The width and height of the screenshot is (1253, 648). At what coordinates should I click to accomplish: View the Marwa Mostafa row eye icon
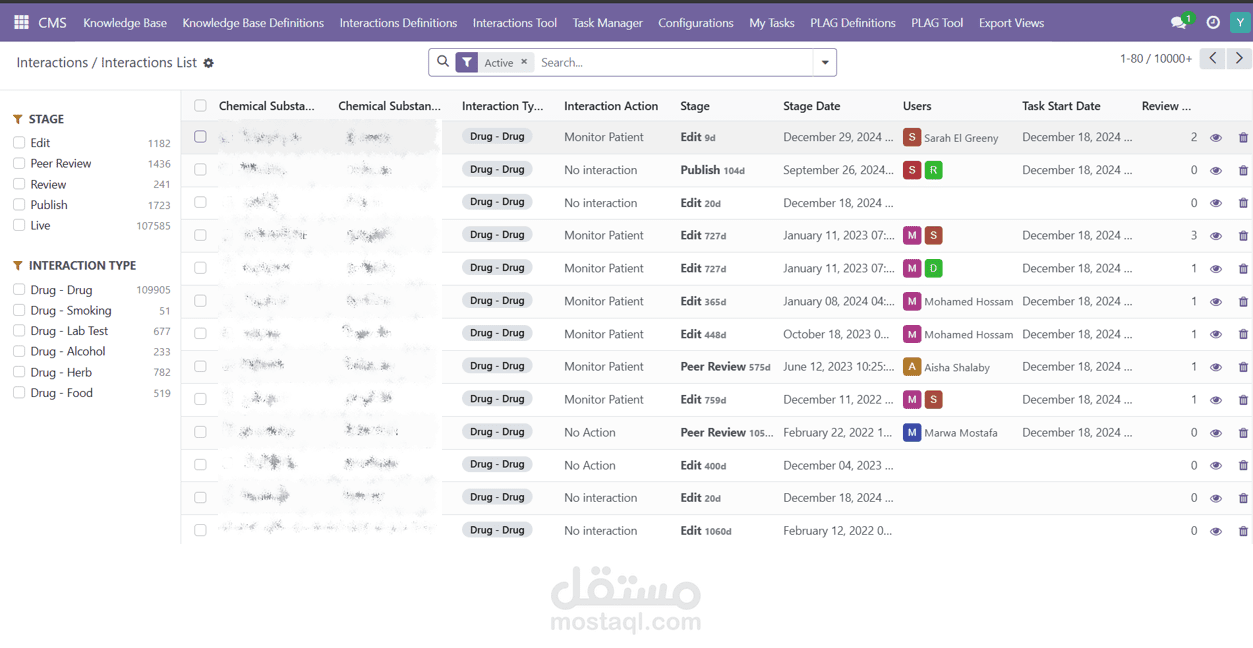click(1216, 433)
